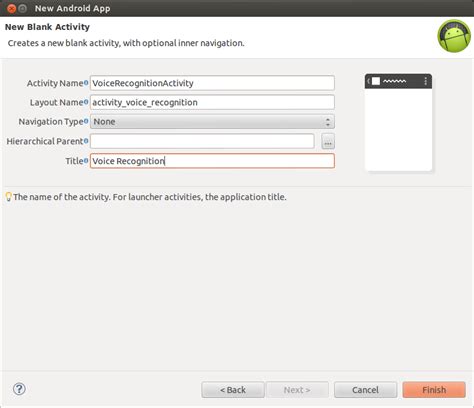Click the app icon in phone preview

[x=376, y=81]
